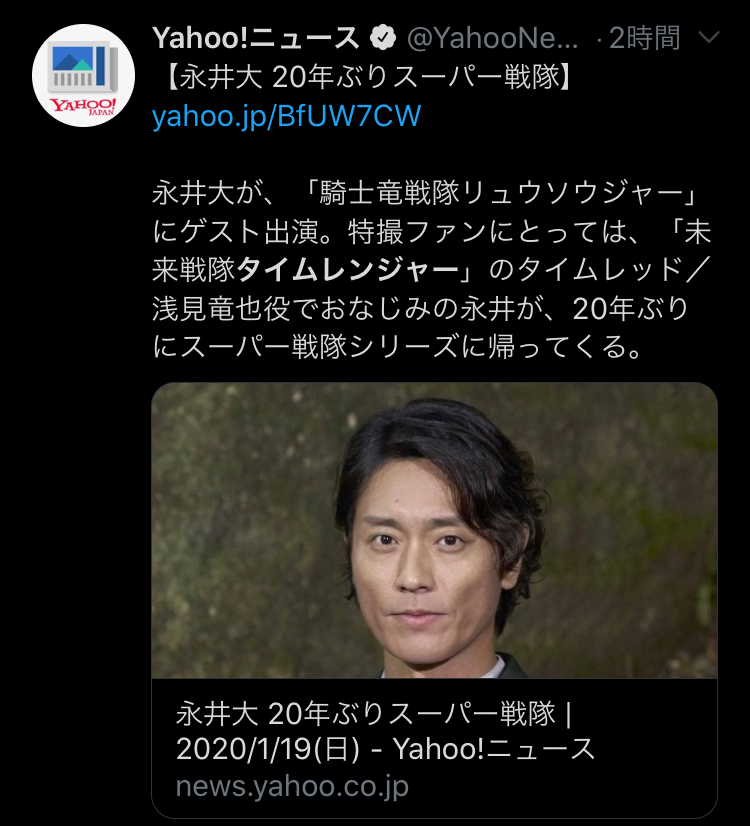
Task: Click the 騎士竜戦隊リュウソウジャー text in the tweet
Action: [x=500, y=193]
